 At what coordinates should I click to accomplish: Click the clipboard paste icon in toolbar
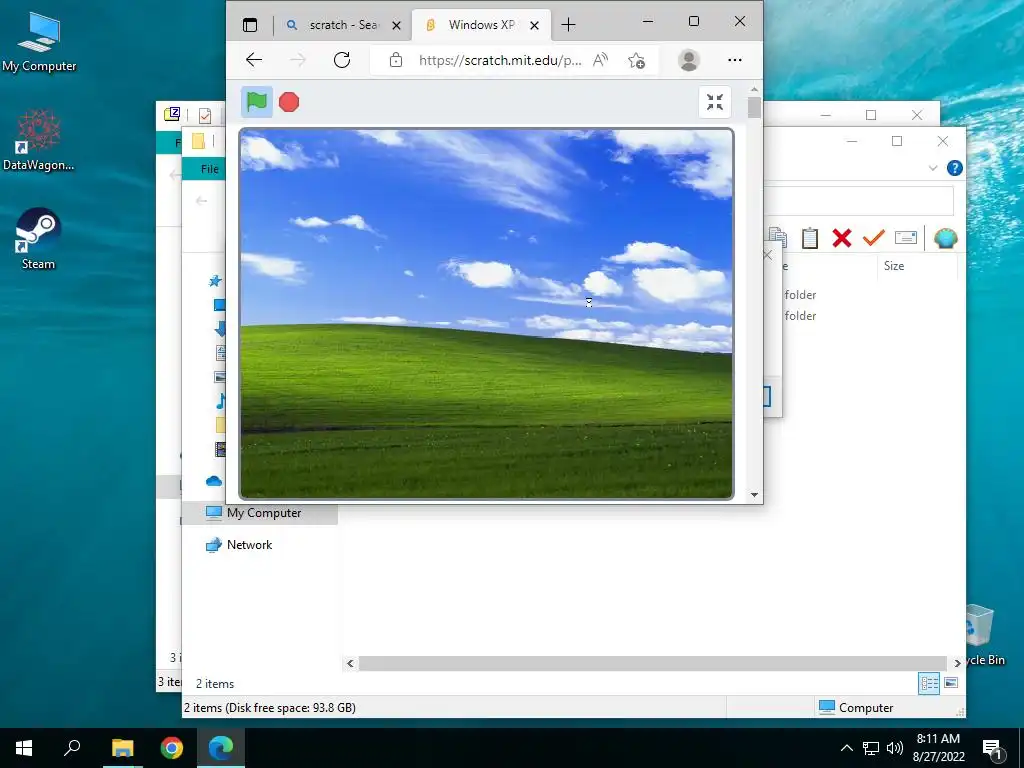(810, 238)
